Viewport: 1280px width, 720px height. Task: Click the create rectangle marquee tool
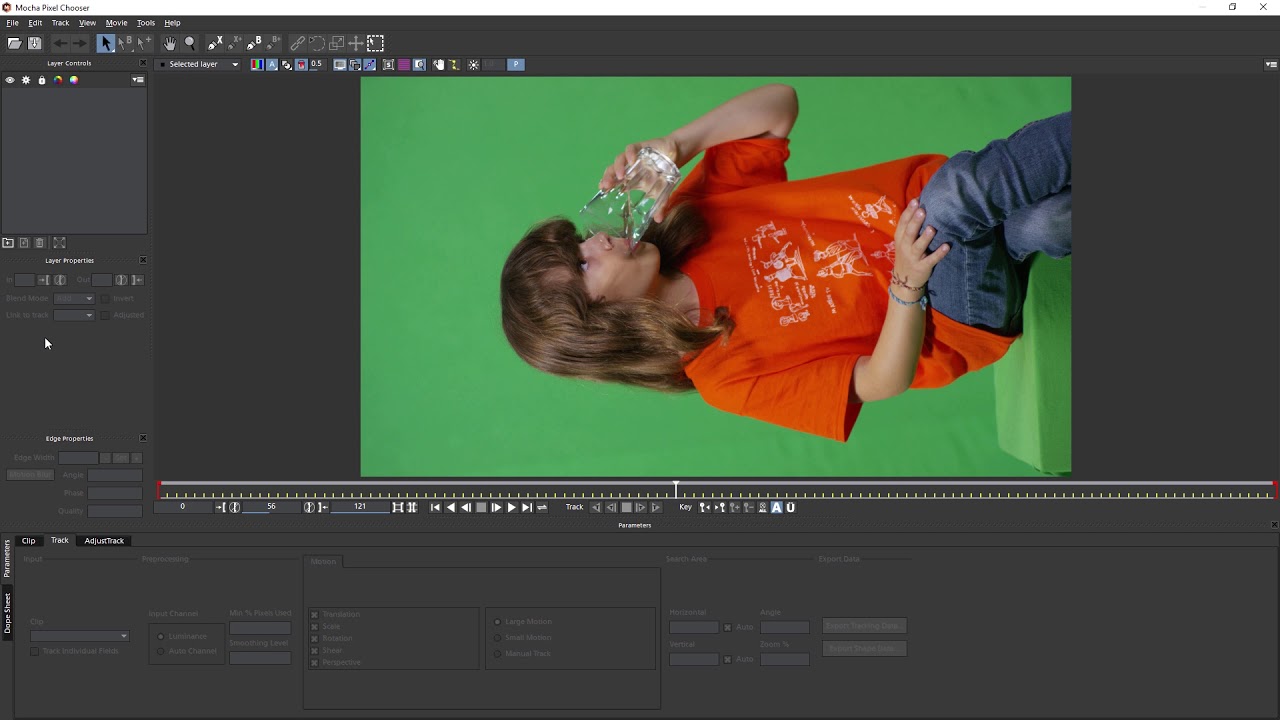(375, 43)
